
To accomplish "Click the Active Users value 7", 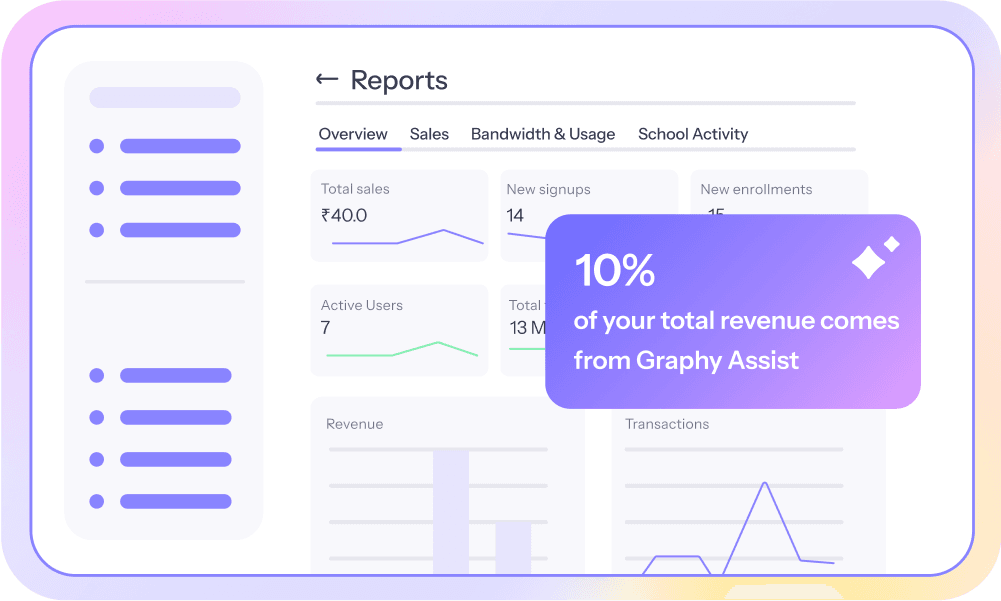I will click(325, 328).
